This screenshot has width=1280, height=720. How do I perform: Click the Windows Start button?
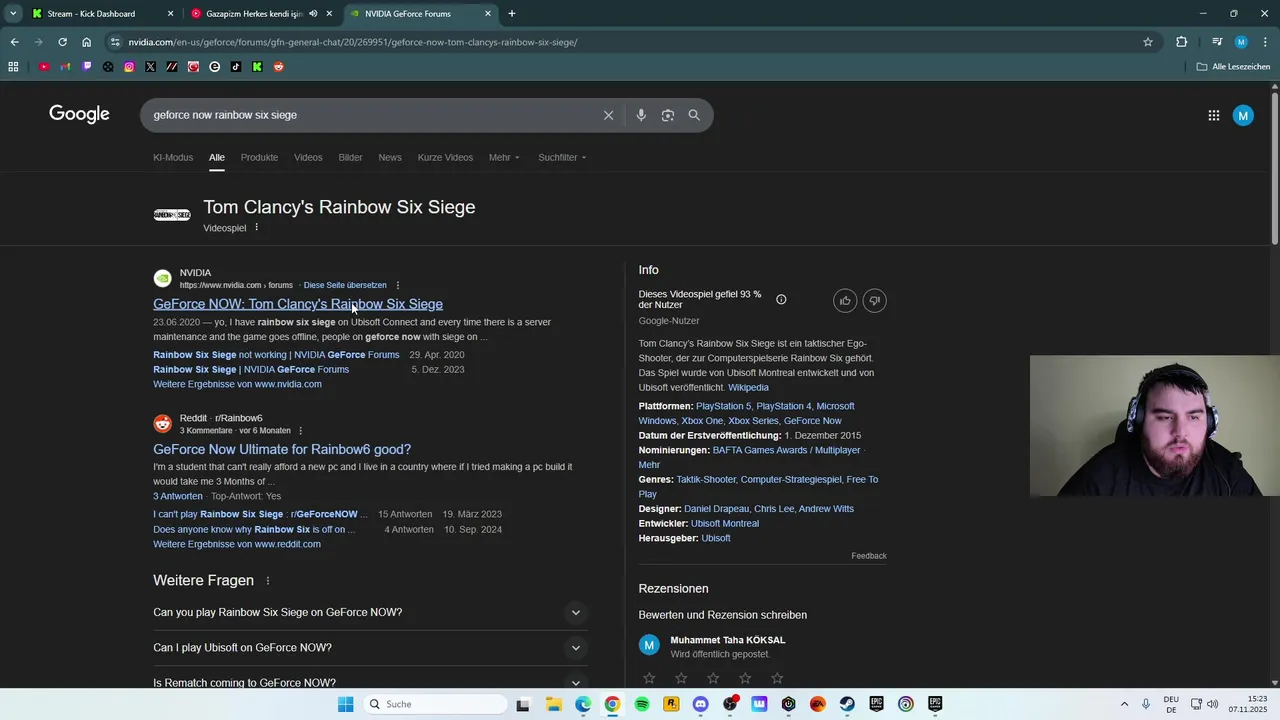click(x=345, y=704)
